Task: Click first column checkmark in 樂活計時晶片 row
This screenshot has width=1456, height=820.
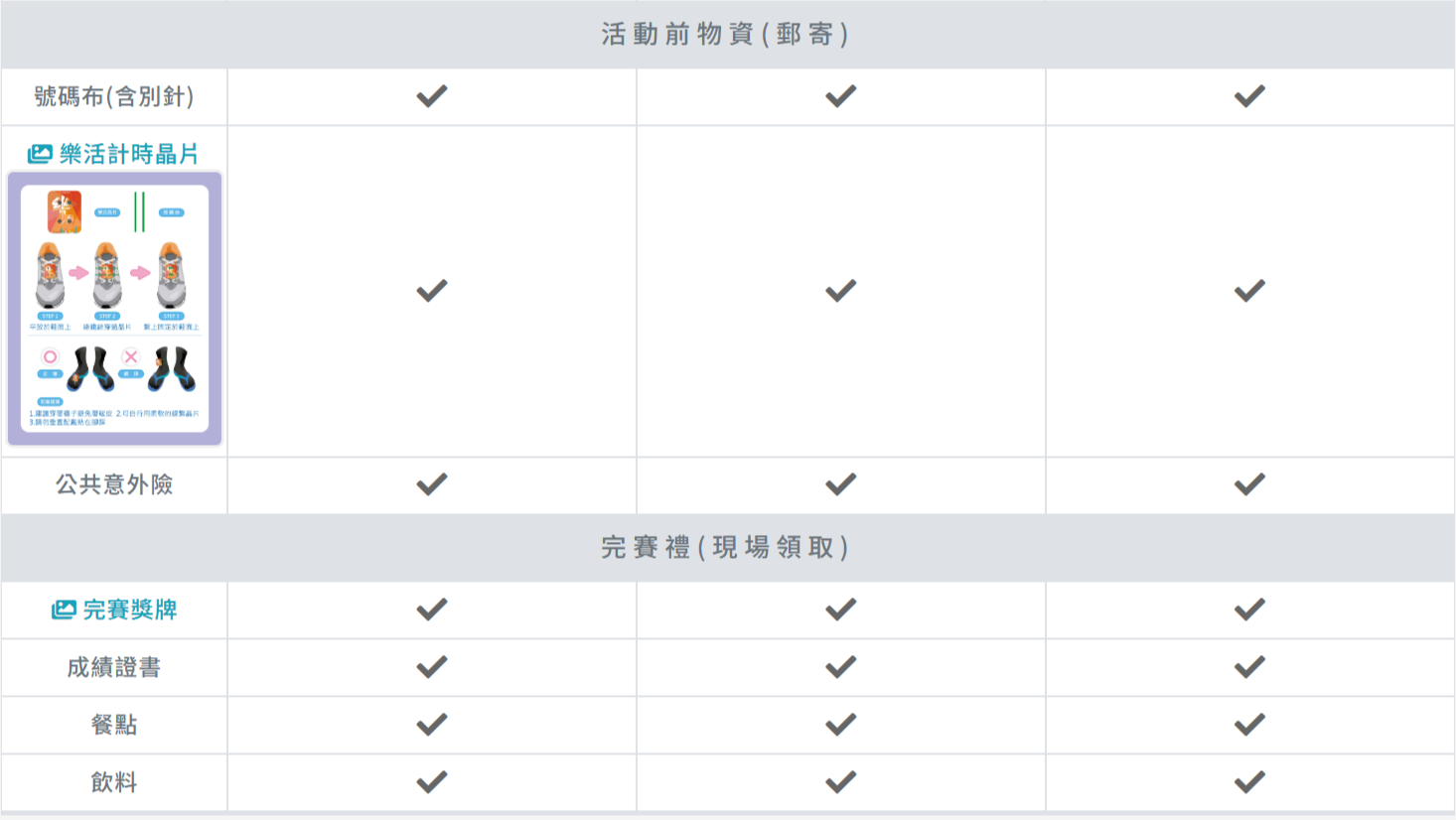Action: coord(432,291)
